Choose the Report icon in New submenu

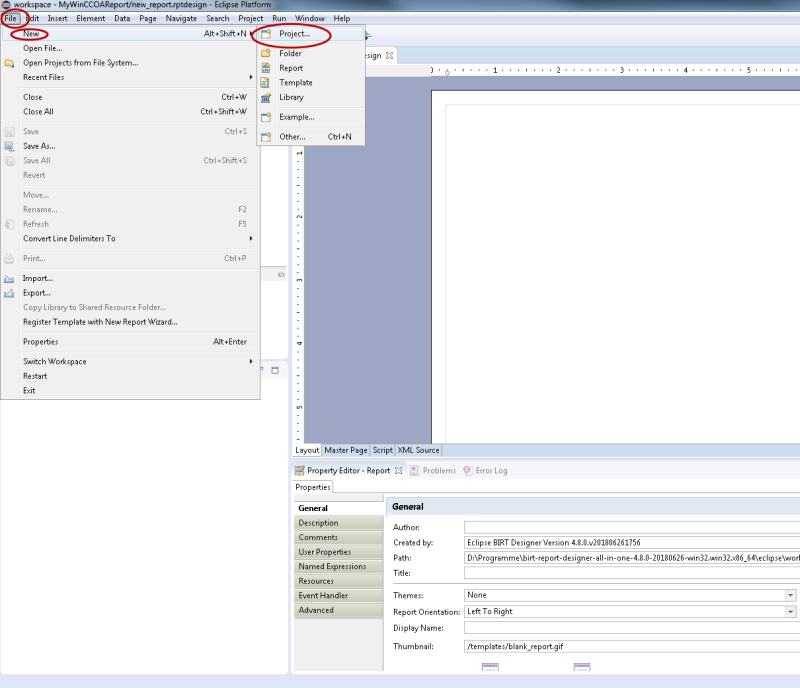[x=266, y=68]
